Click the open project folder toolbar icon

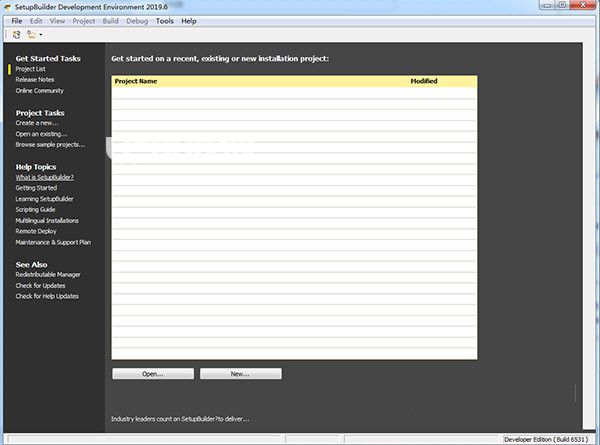pyautogui.click(x=31, y=34)
